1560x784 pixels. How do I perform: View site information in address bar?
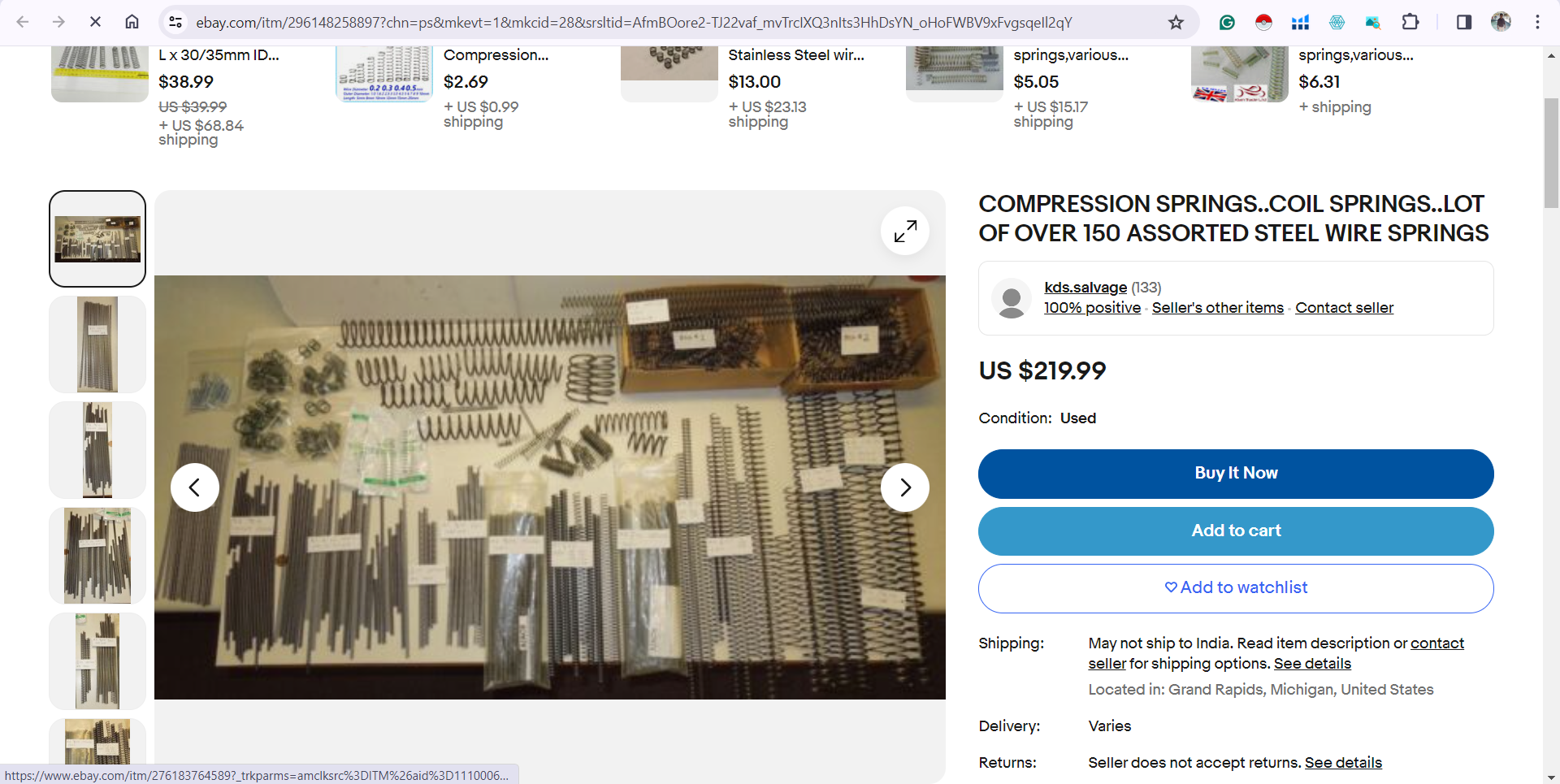click(175, 22)
